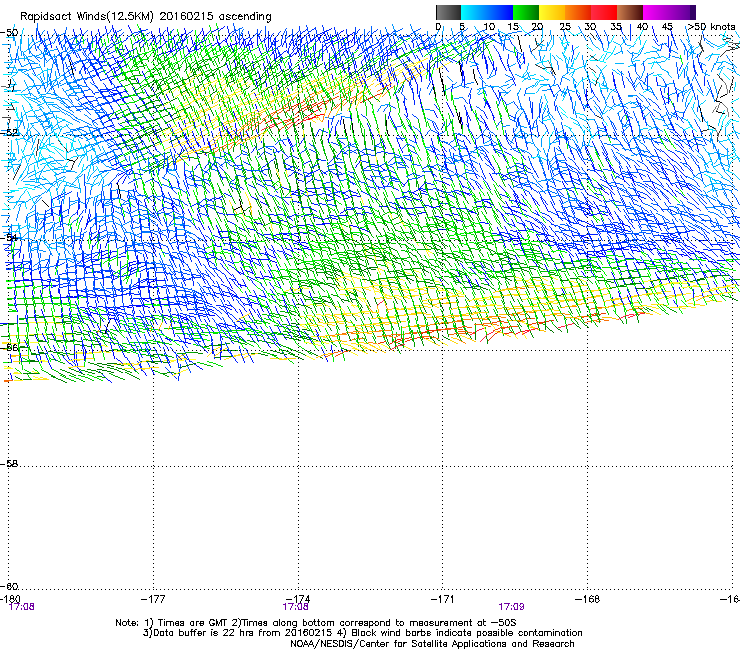This screenshot has width=740, height=650.
Task: Click the '-180' longitude axis label
Action: 10,599
